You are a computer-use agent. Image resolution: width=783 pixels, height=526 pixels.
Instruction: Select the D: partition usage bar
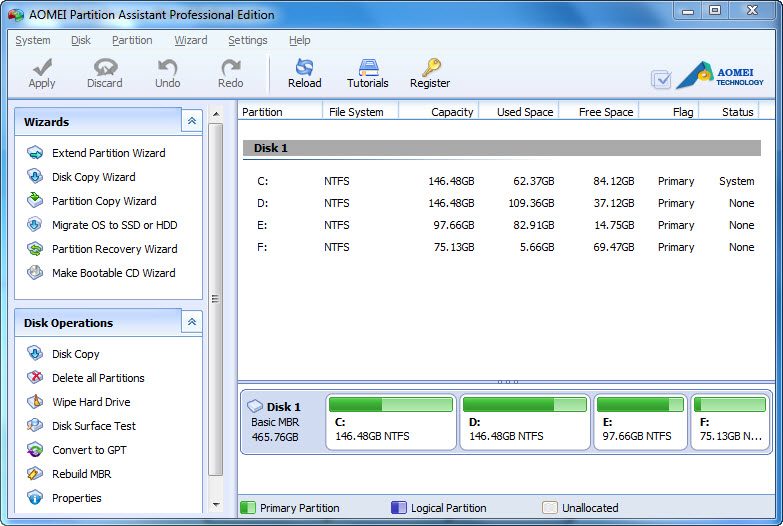tap(525, 404)
